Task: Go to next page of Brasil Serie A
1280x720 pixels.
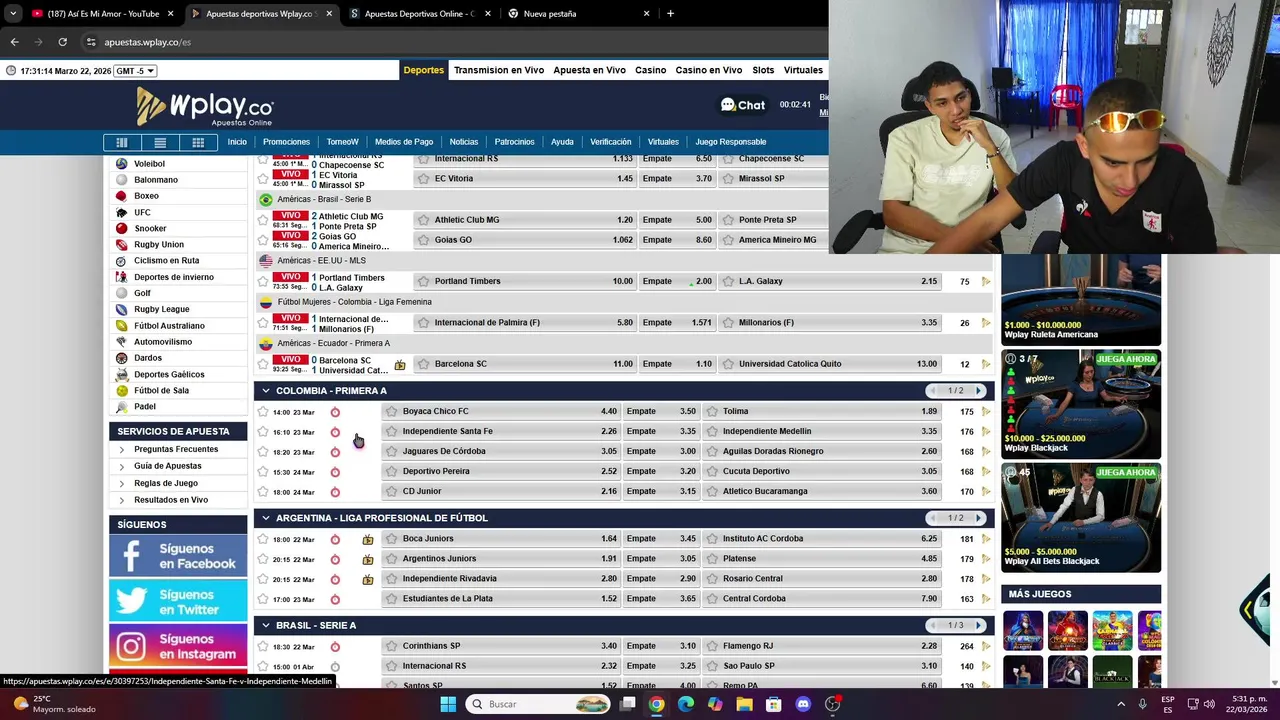Action: click(978, 625)
